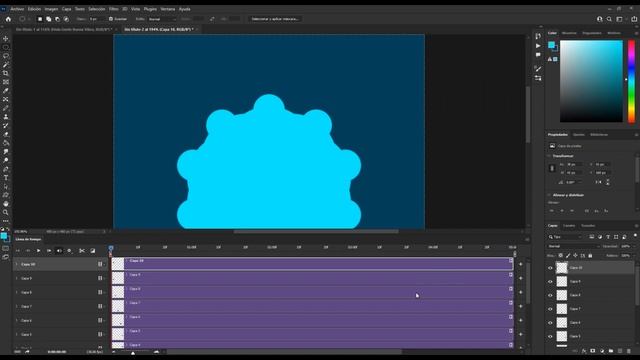Screen dimensions: 640x360
Task: Collapse the Transformar section
Action: [x=549, y=156]
